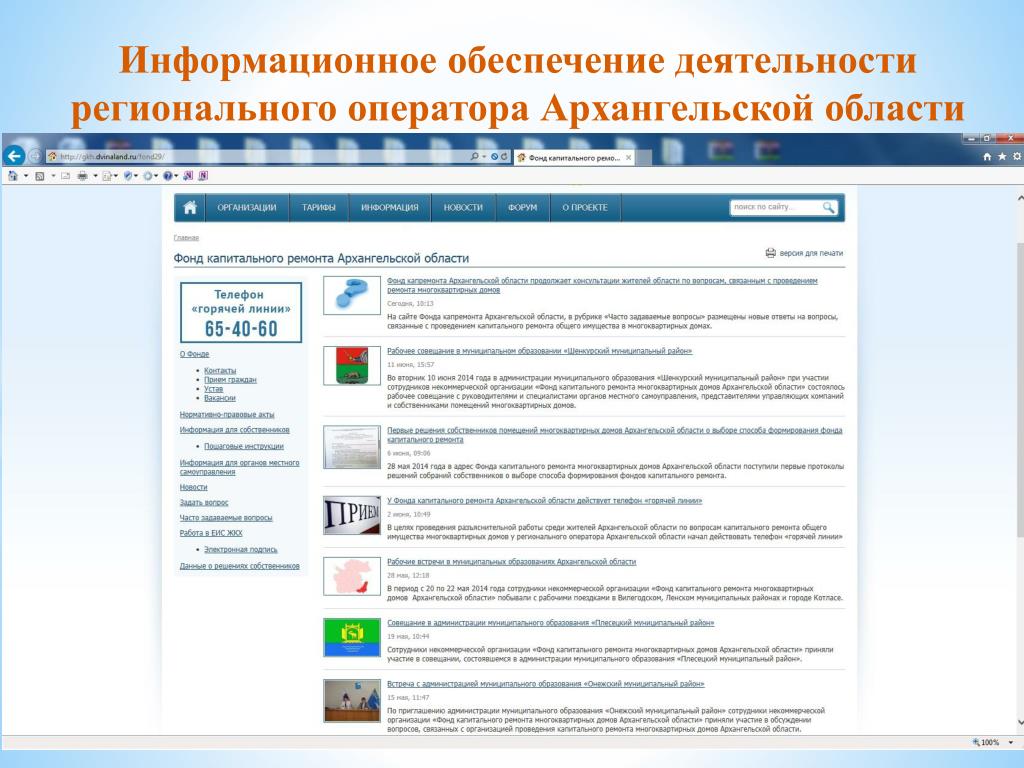This screenshot has height=768, width=1024.
Task: Open the Page menu dropdown arrow
Action: pos(116,176)
